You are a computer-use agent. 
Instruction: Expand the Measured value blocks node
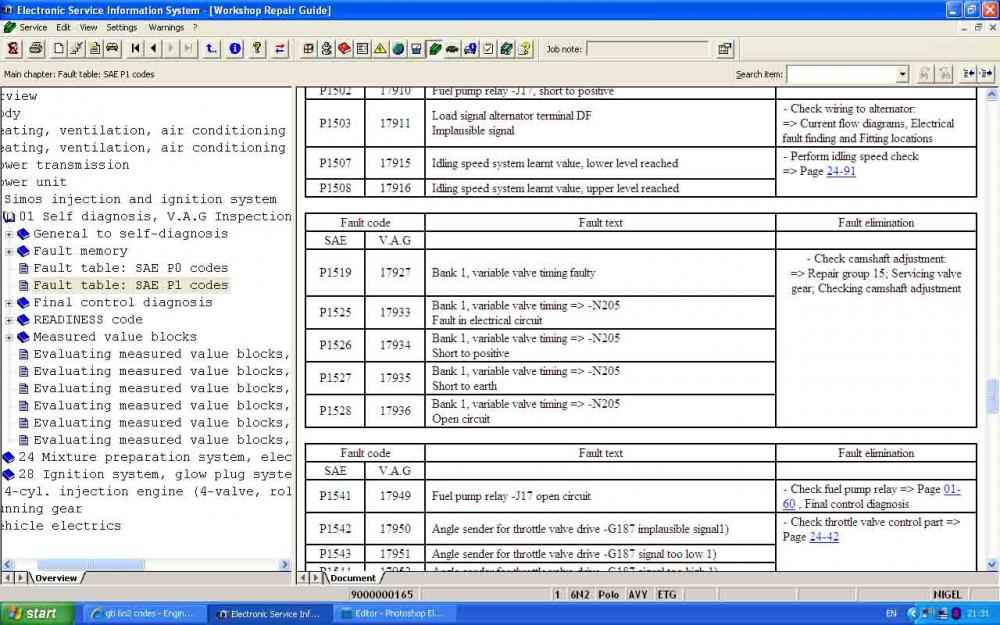pyautogui.click(x=9, y=337)
